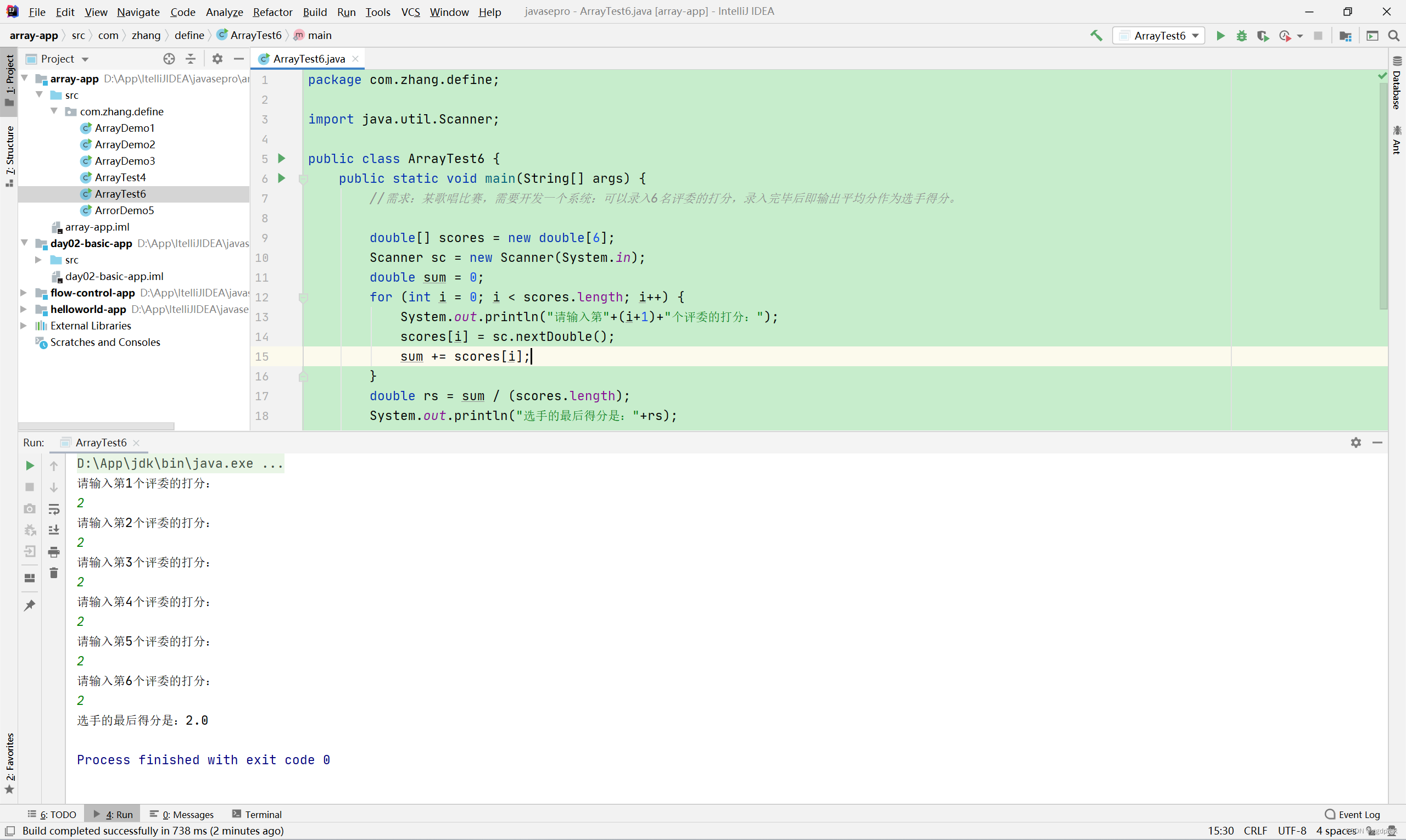This screenshot has height=840, width=1406.
Task: Run with coverage shield icon
Action: (1262, 36)
